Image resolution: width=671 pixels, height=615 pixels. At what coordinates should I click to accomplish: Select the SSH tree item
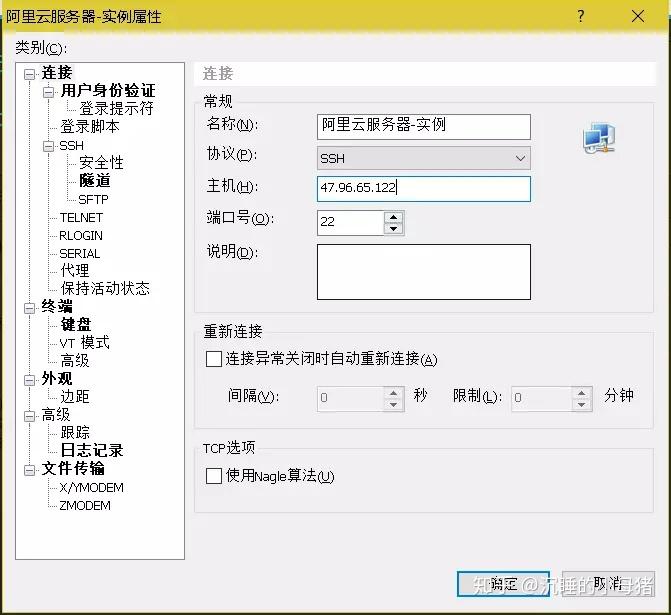pos(71,146)
